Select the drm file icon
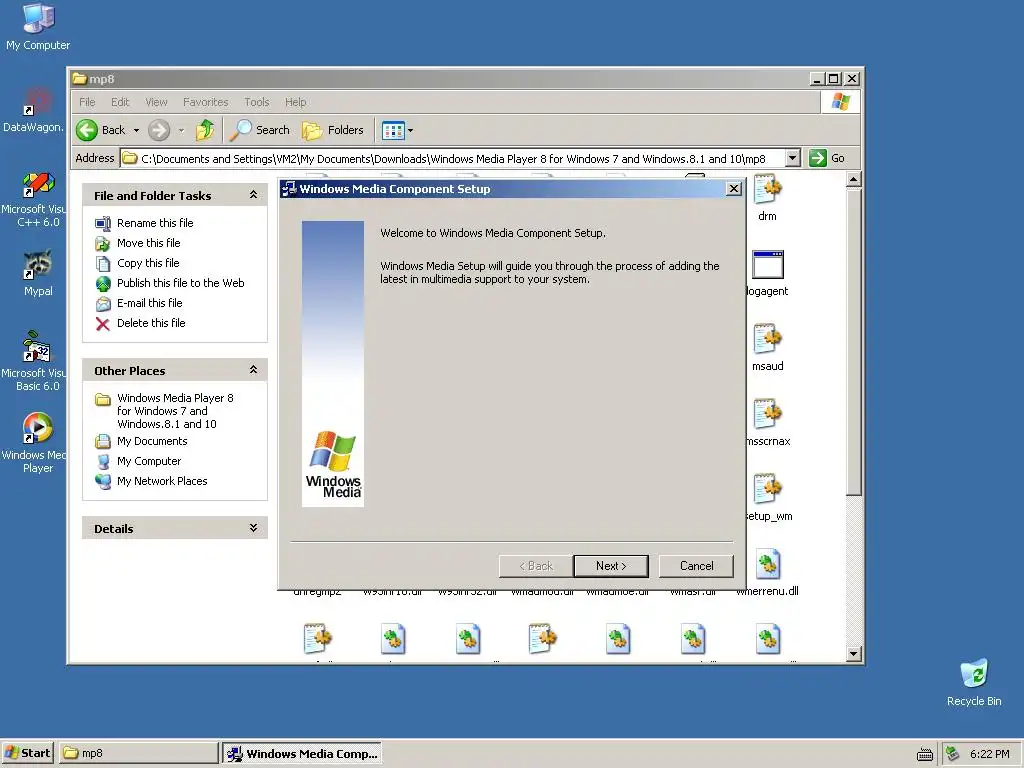1024x768 pixels. coord(767,197)
